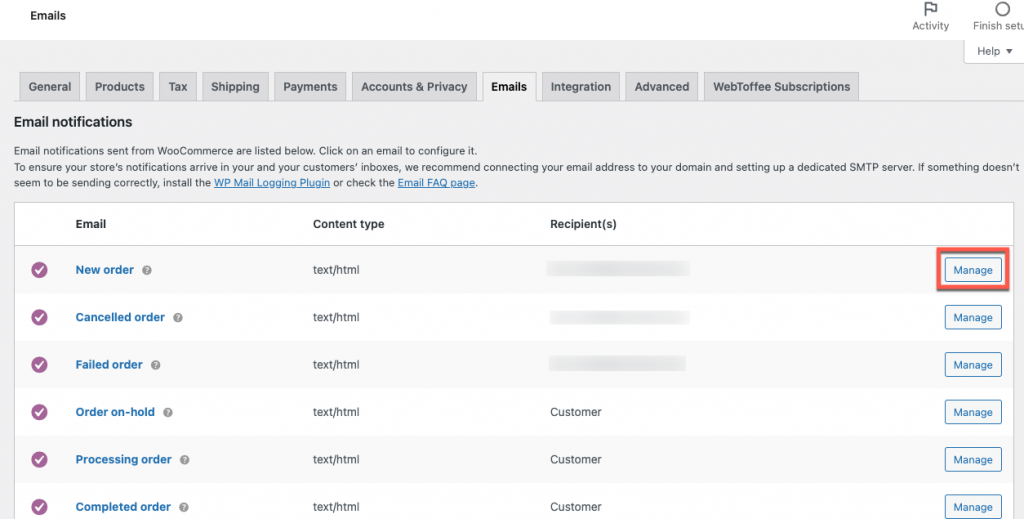Click the Emails page title
Screen dimensions: 1024x519
pyautogui.click(x=48, y=15)
